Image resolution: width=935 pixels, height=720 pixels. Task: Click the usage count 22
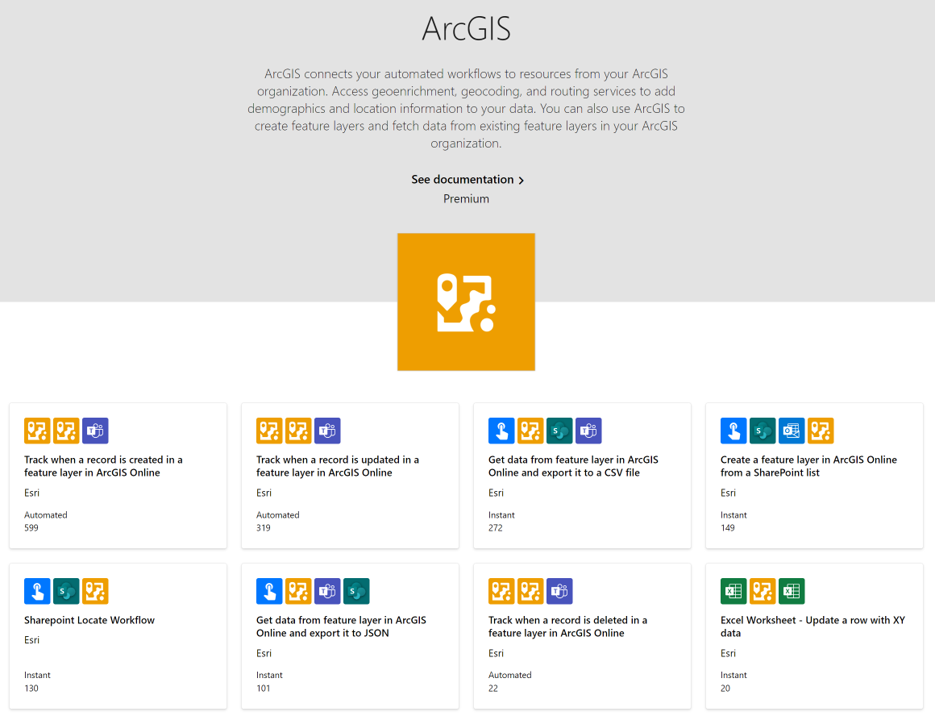pyautogui.click(x=493, y=688)
